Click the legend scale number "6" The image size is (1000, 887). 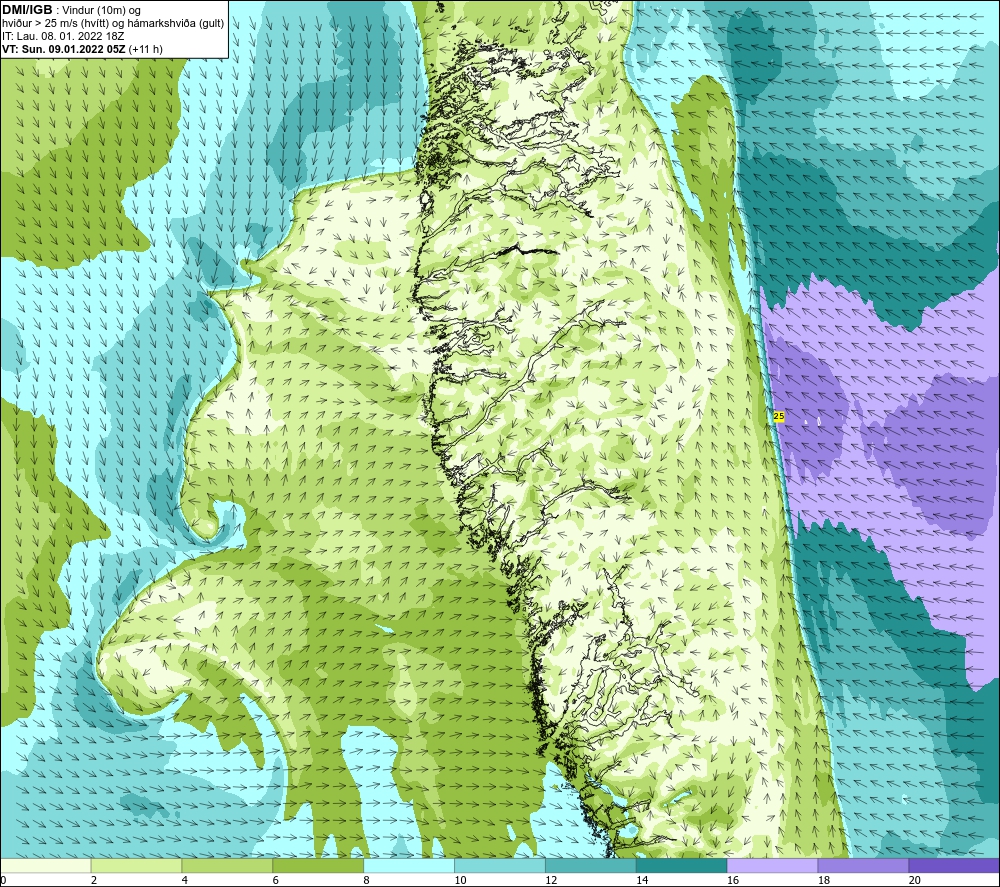click(276, 880)
